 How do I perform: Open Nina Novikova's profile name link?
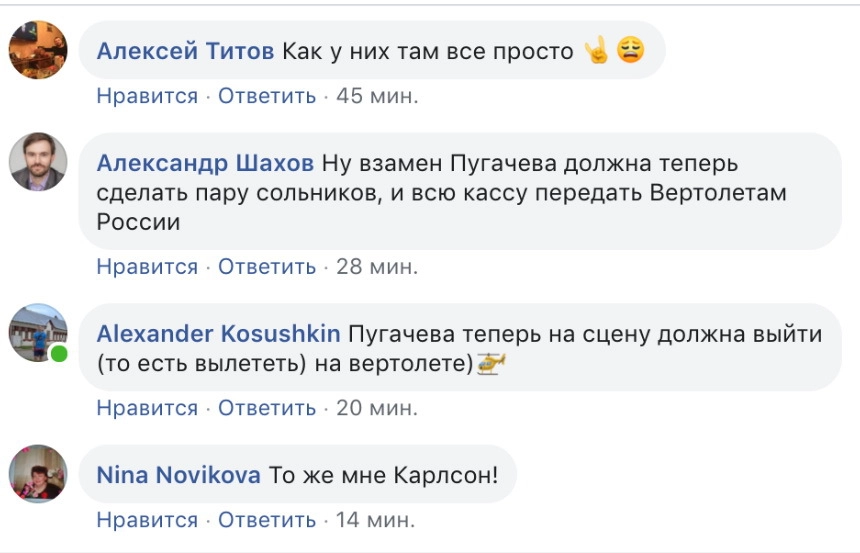179,475
